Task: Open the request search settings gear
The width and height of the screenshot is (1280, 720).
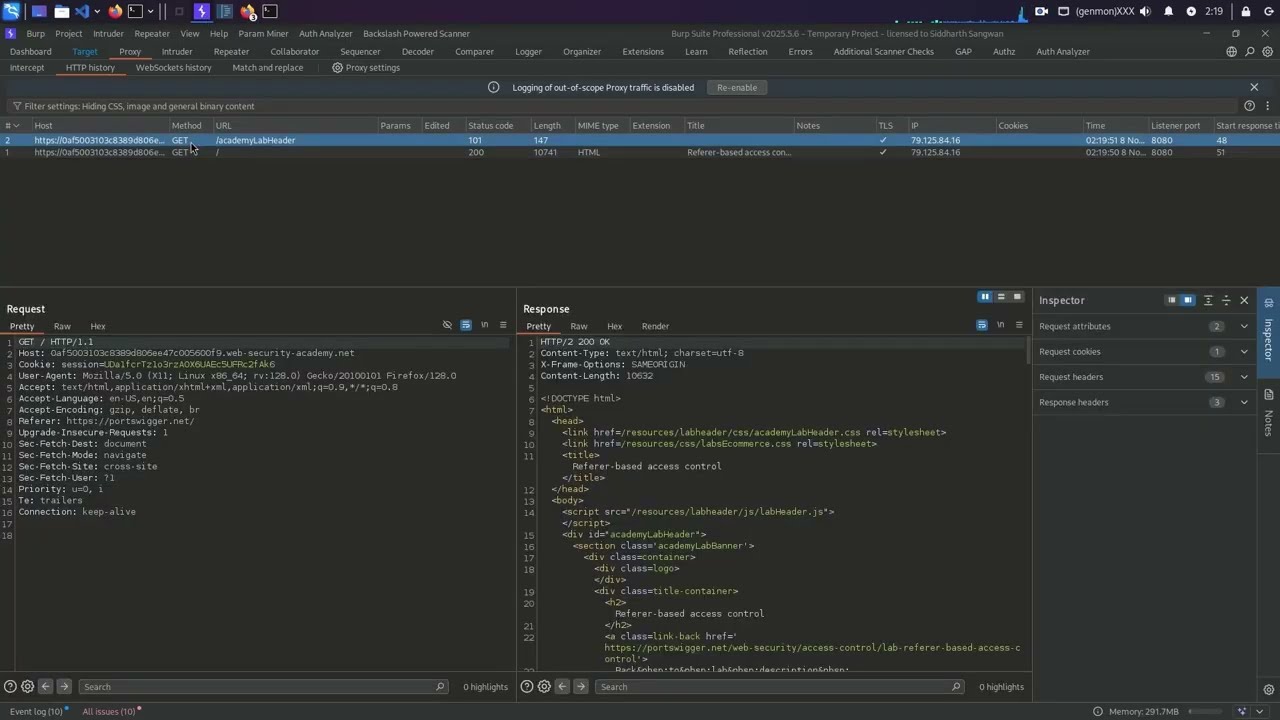Action: coord(28,687)
